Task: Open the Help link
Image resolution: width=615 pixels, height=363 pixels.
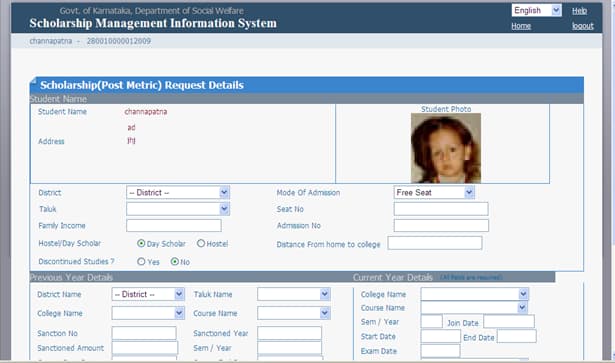Action: [579, 11]
